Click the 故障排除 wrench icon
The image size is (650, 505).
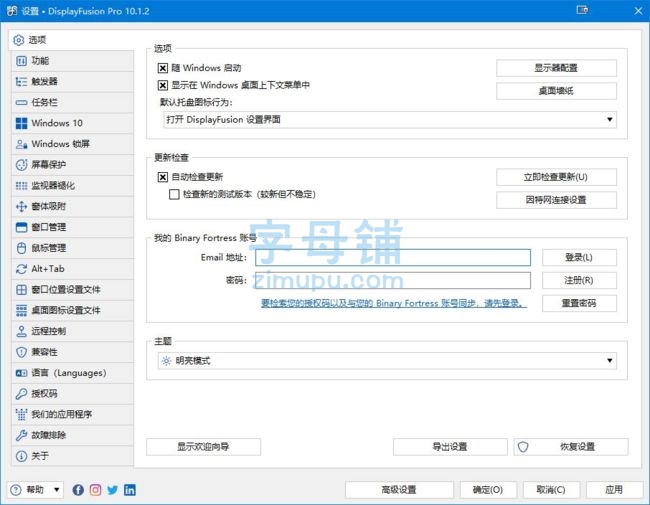click(21, 435)
